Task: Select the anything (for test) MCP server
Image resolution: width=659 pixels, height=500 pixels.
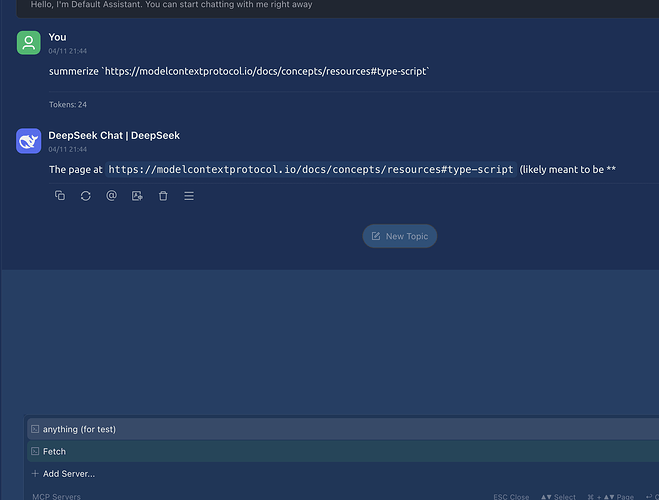Action: click(343, 429)
